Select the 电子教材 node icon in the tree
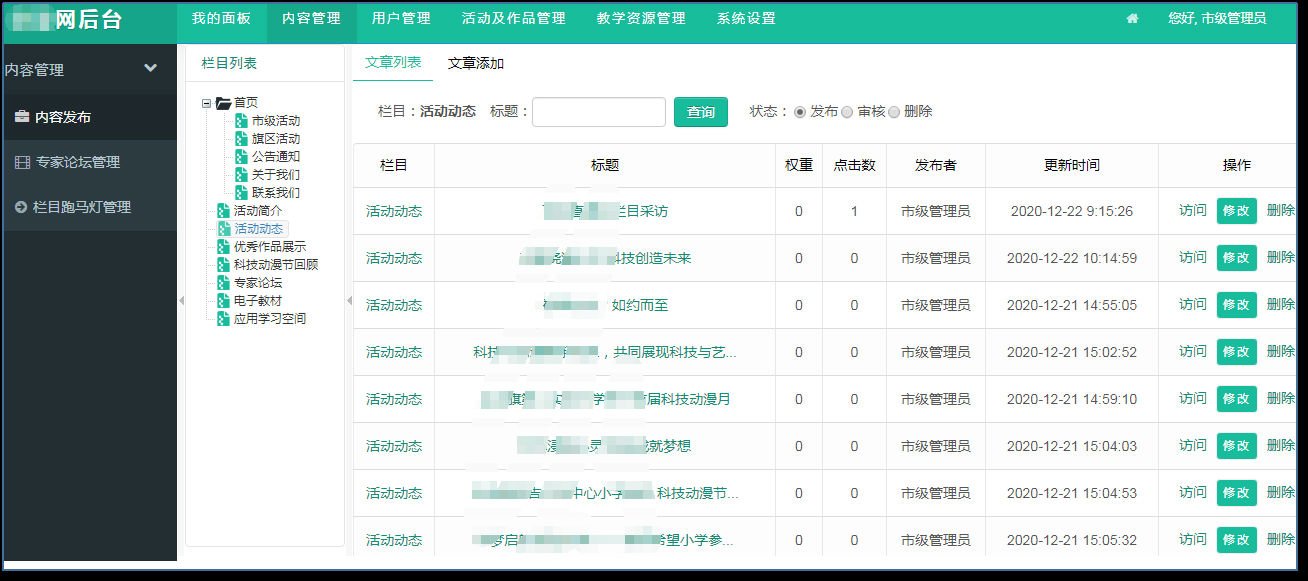Viewport: 1308px width, 581px height. 222,300
